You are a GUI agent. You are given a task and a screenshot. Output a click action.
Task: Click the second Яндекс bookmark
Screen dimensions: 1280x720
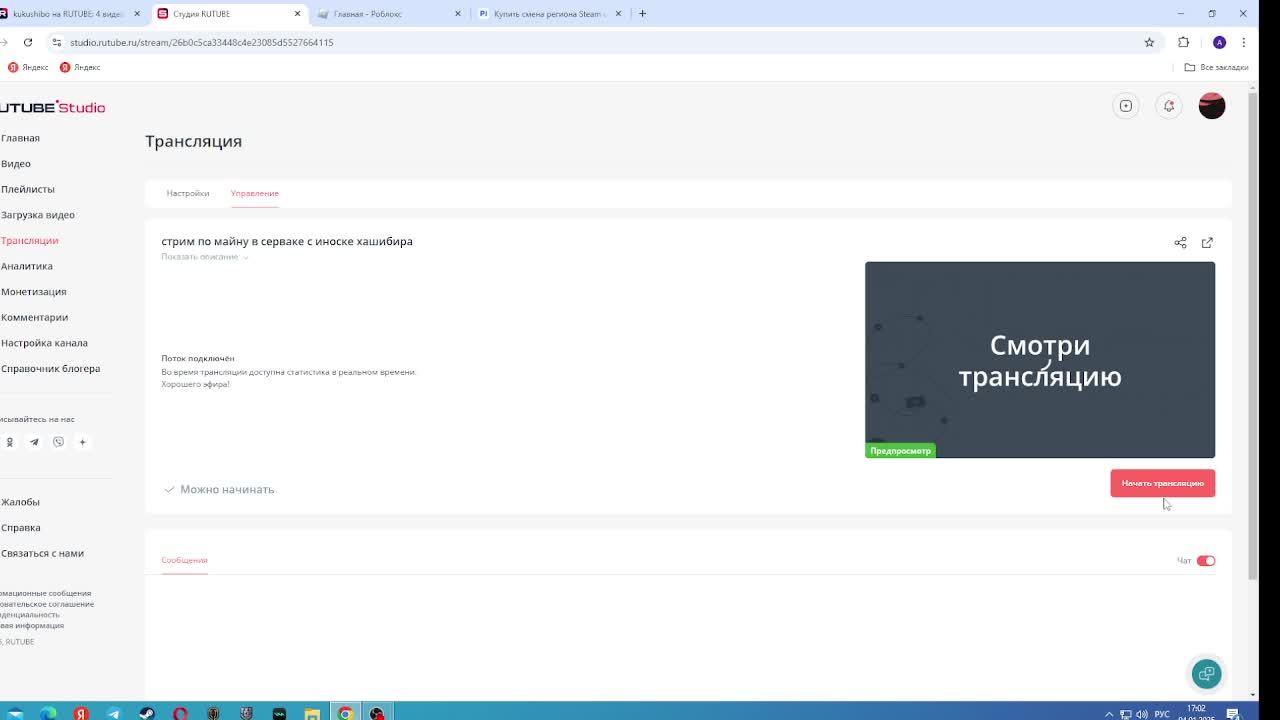80,67
